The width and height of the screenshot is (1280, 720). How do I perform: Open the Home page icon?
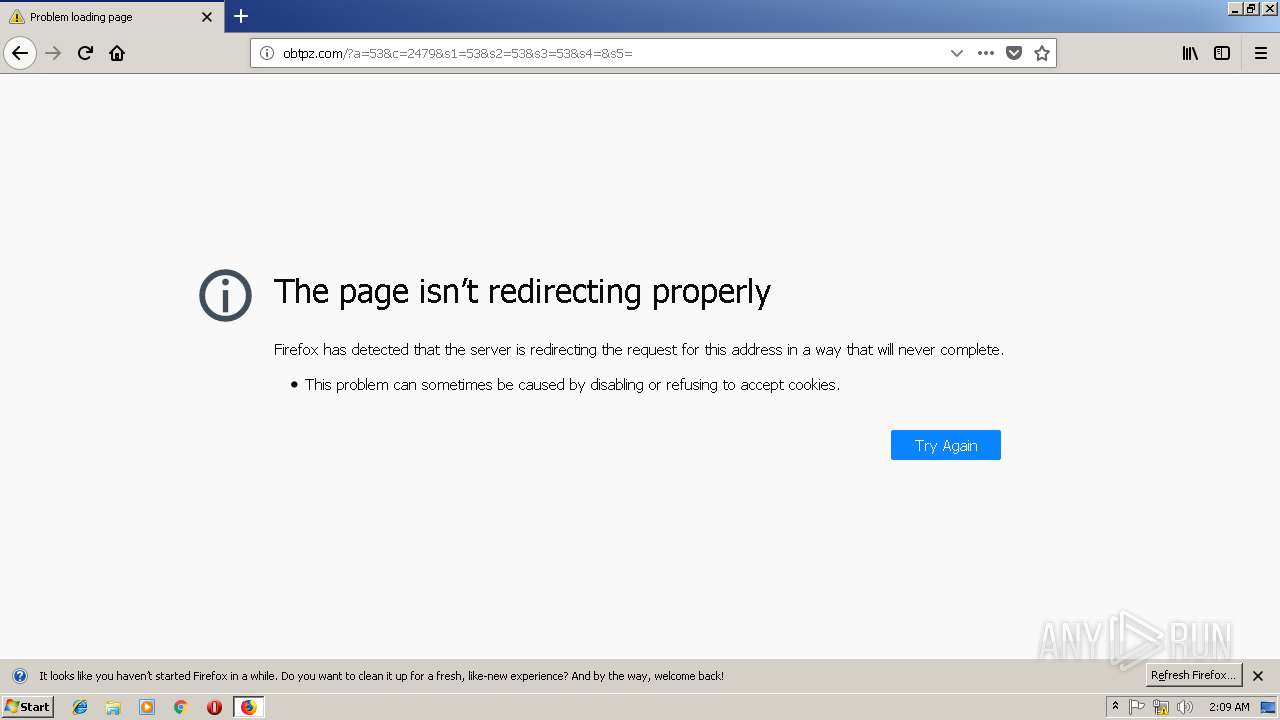coord(117,53)
